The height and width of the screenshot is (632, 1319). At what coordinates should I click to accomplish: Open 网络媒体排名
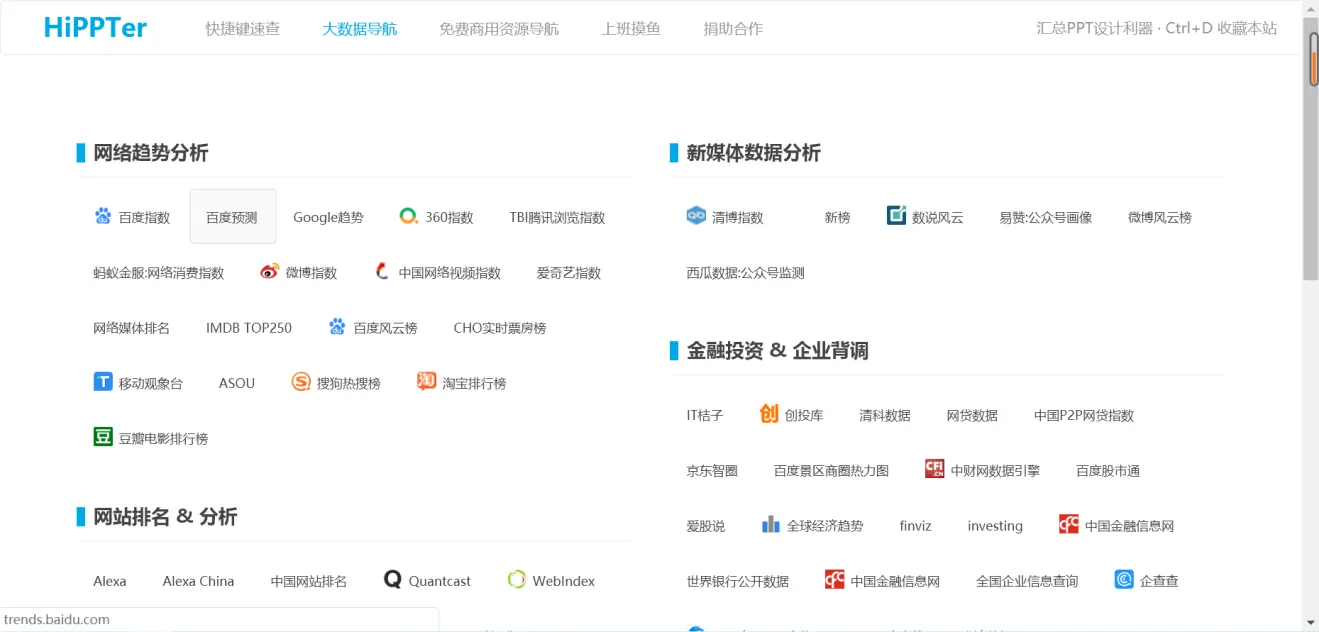132,327
